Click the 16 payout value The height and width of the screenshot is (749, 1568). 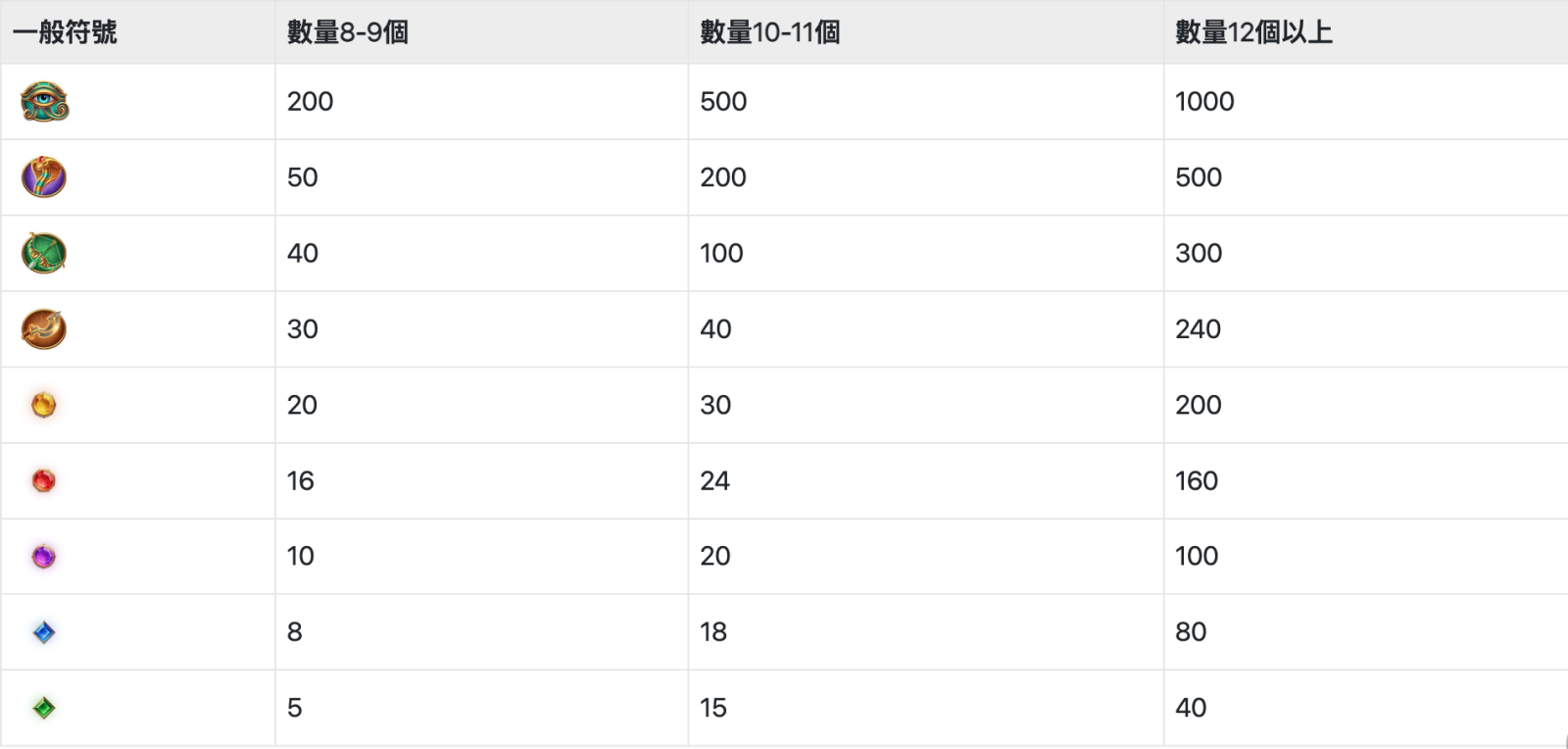(300, 480)
